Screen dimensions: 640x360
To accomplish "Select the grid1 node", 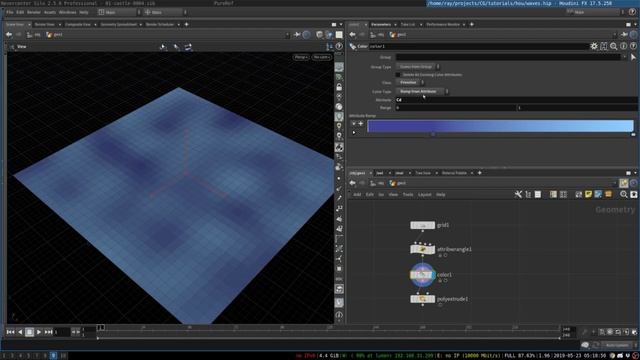I will 422,225.
